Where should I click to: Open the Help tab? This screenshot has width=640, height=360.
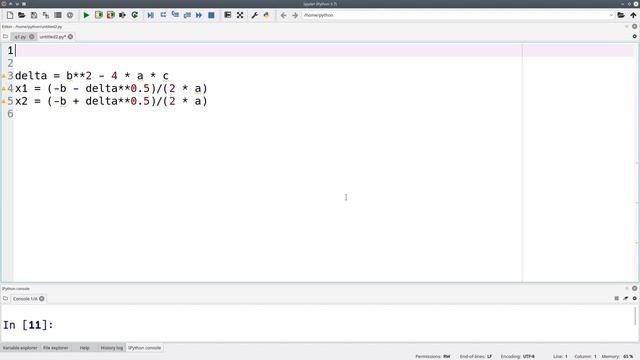[84, 348]
